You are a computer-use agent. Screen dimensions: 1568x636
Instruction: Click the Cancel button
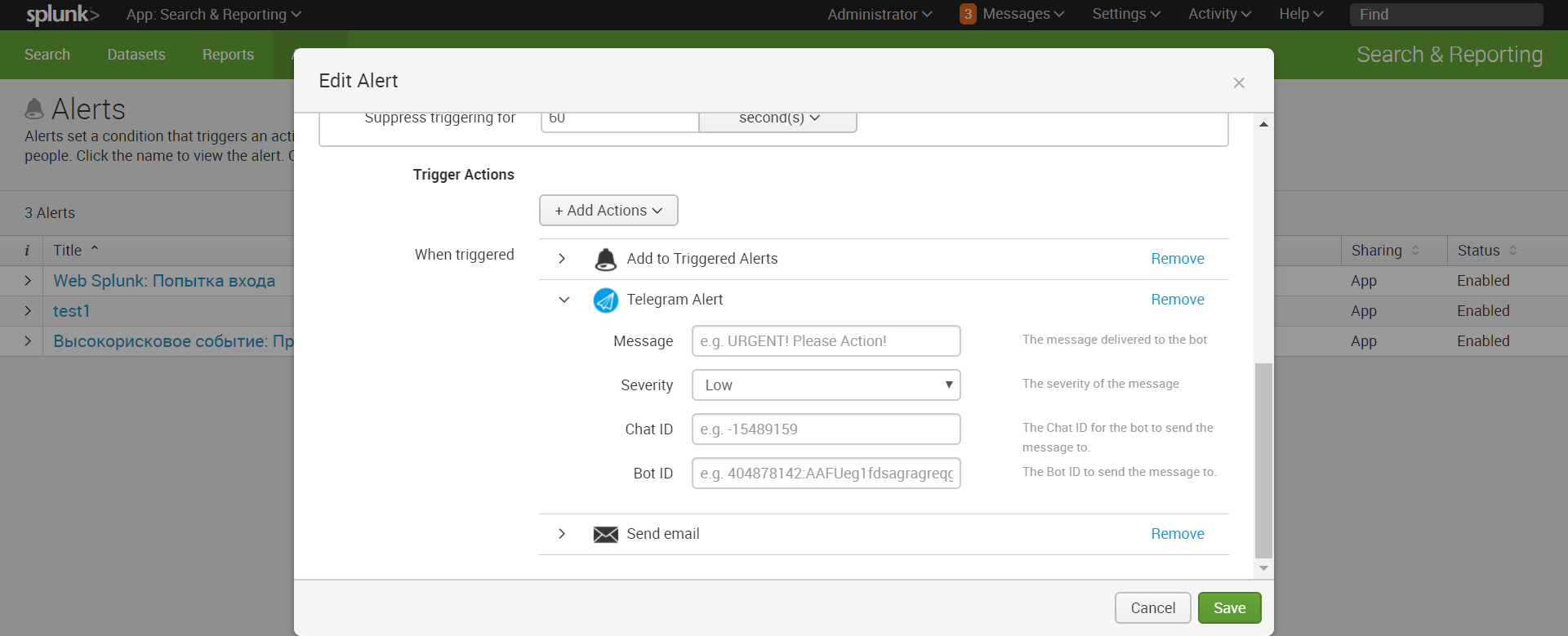[x=1153, y=608]
